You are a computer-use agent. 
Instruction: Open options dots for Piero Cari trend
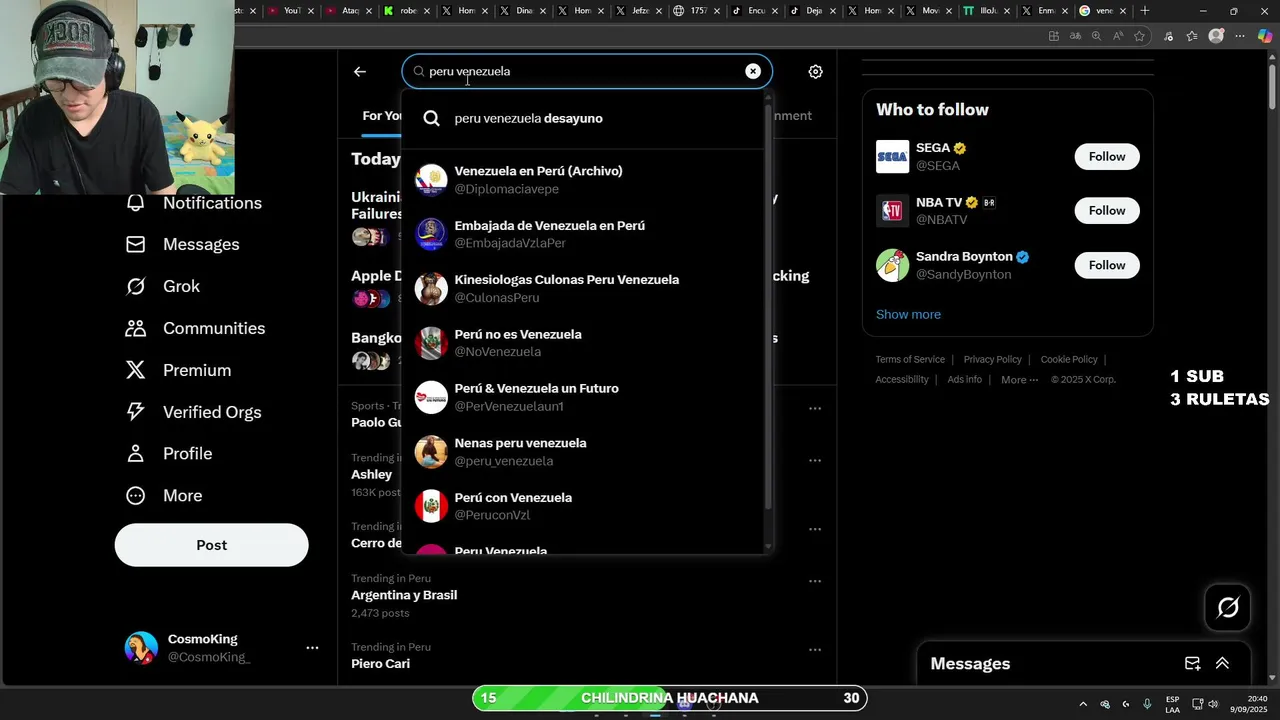[815, 650]
